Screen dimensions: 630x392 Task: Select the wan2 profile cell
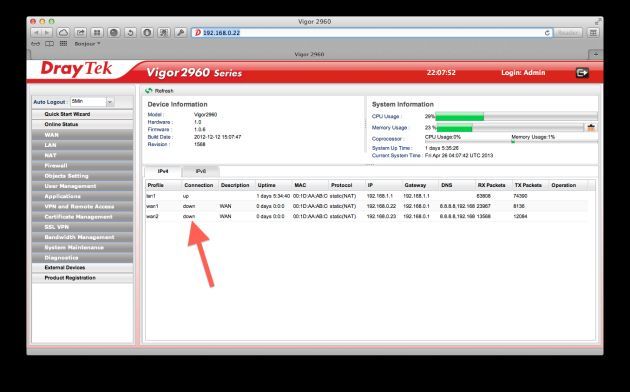(x=152, y=216)
